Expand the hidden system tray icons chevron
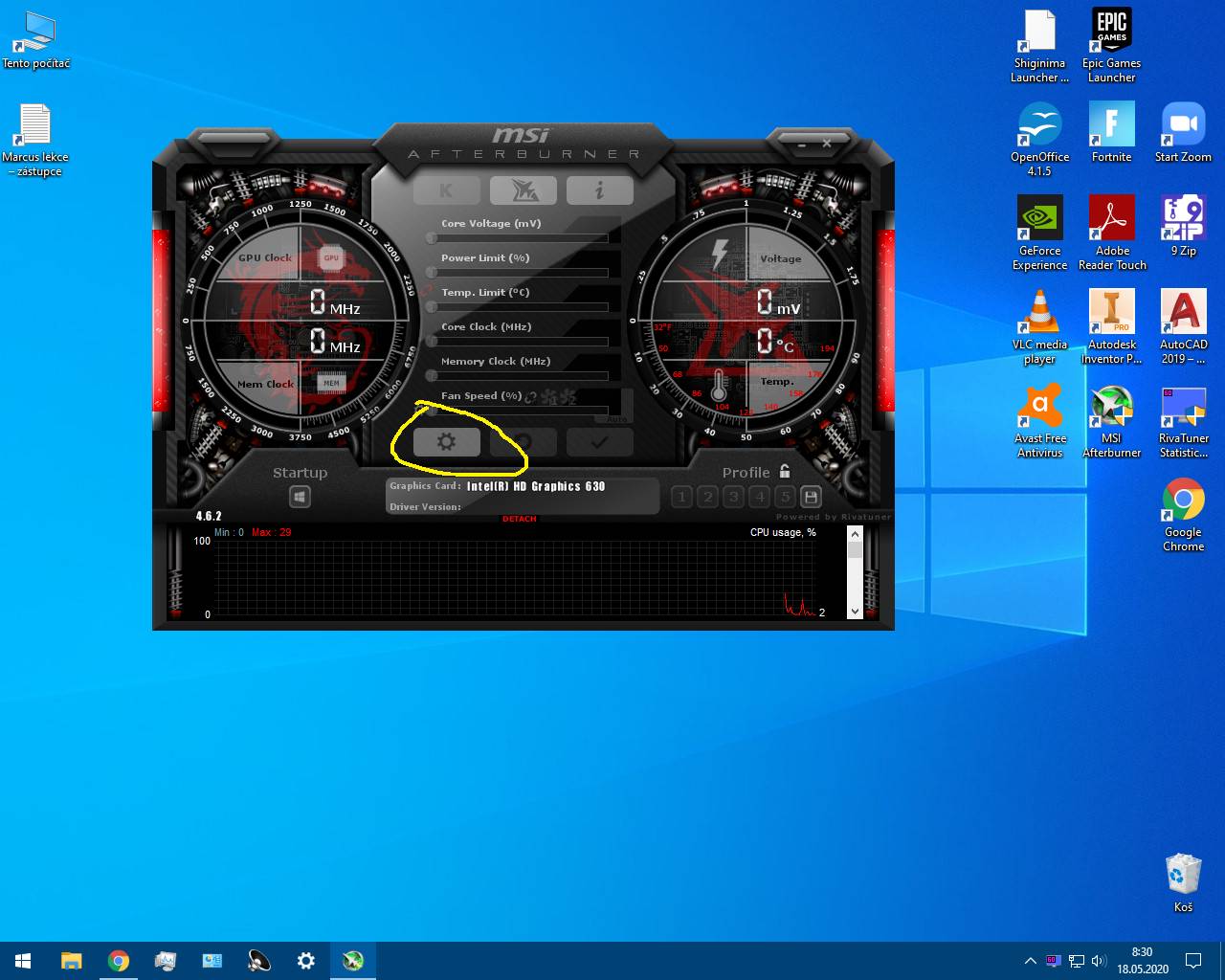1225x980 pixels. pyautogui.click(x=1030, y=961)
